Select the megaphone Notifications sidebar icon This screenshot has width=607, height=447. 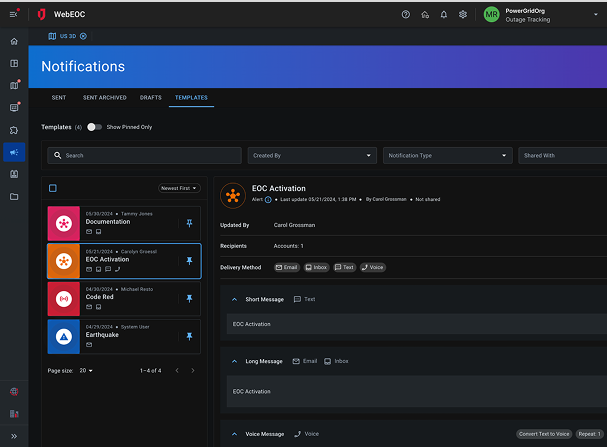tap(14, 152)
